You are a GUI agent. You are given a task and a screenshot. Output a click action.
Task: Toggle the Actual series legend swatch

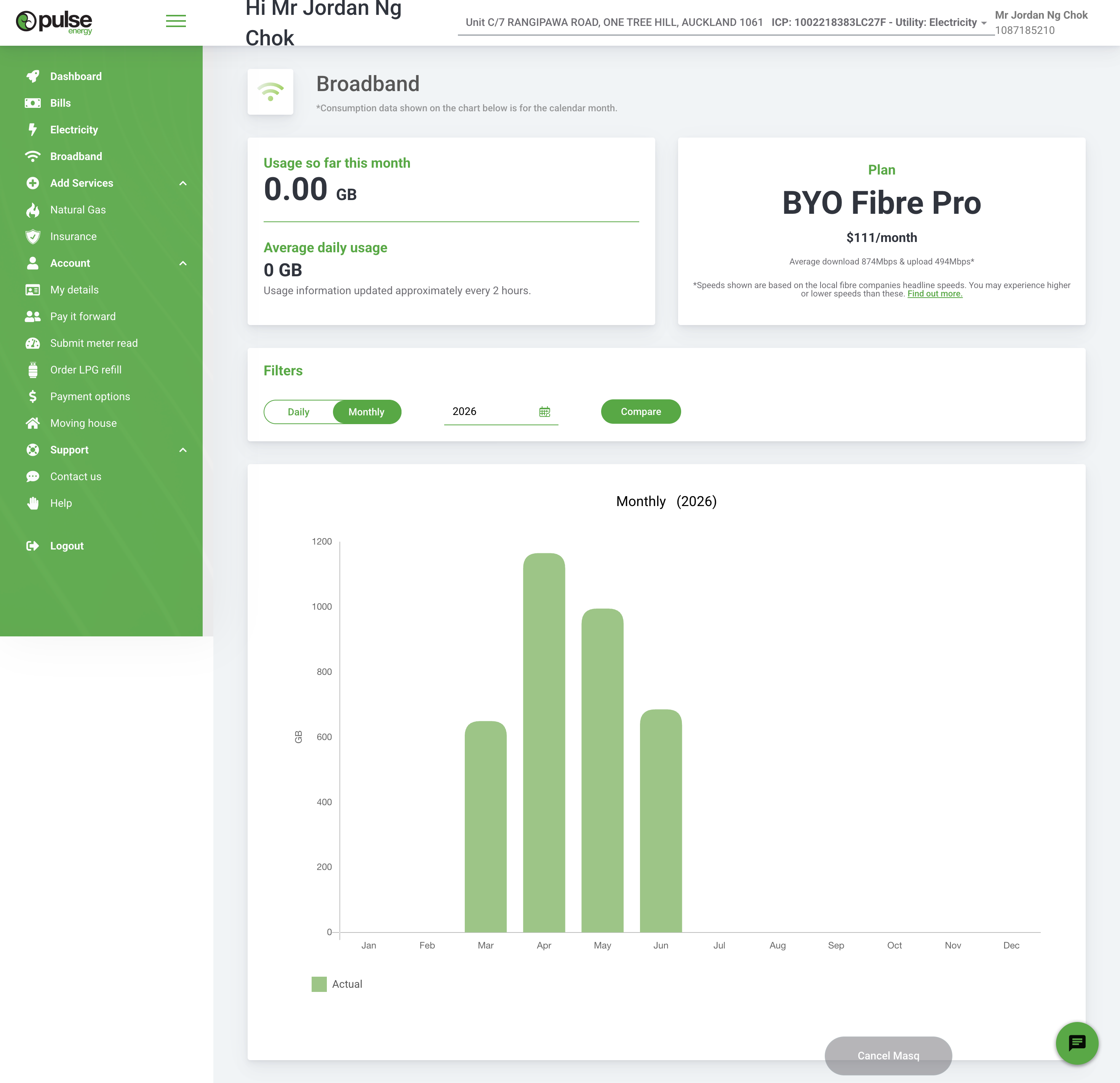(319, 984)
